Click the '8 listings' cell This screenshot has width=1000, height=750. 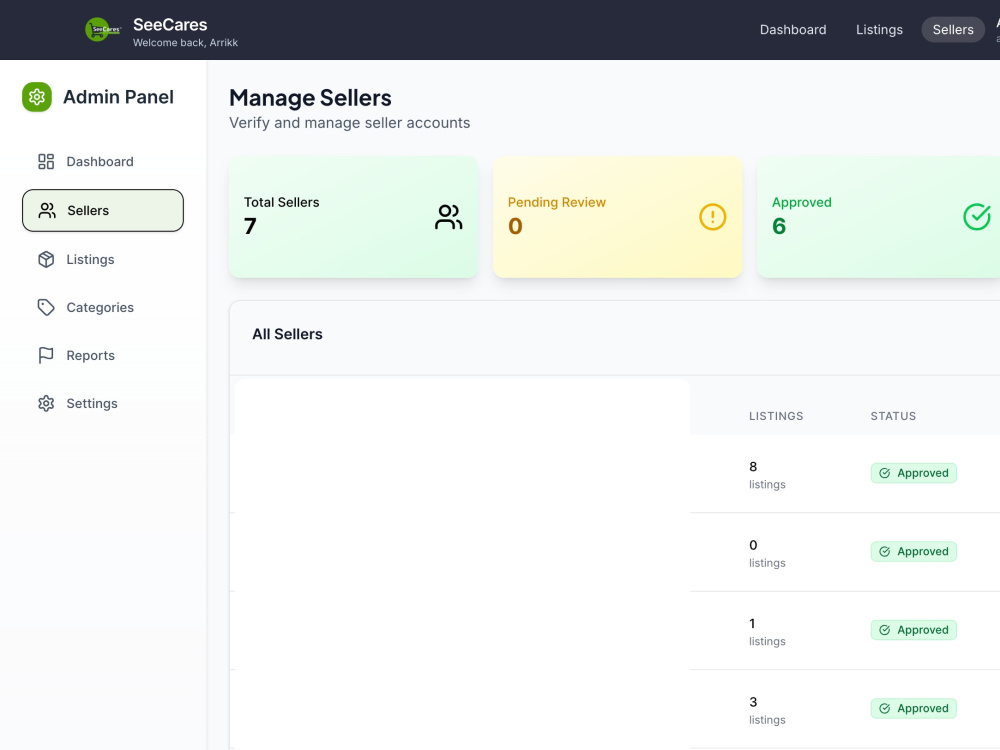[767, 475]
